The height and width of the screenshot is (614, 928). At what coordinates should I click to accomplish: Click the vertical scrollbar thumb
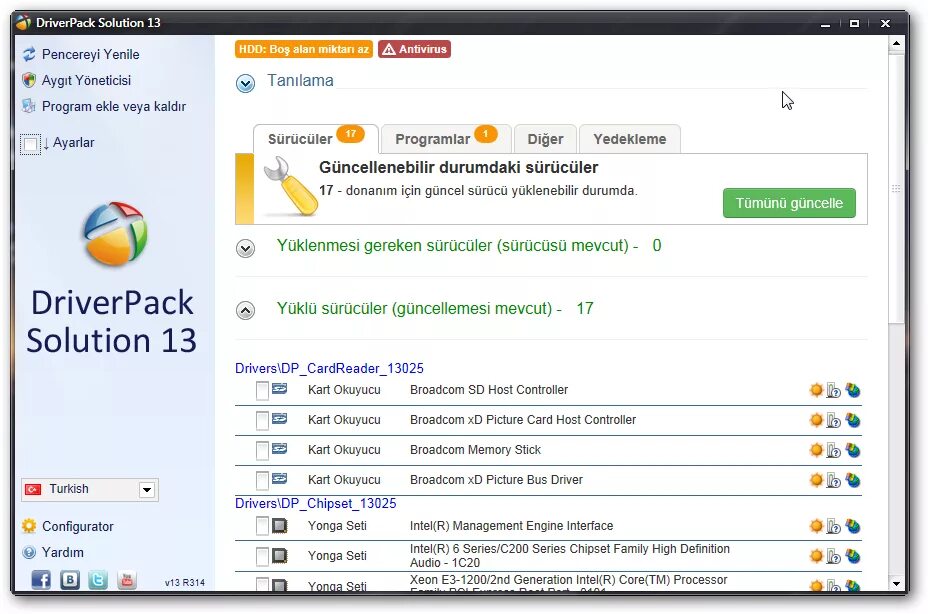[896, 188]
